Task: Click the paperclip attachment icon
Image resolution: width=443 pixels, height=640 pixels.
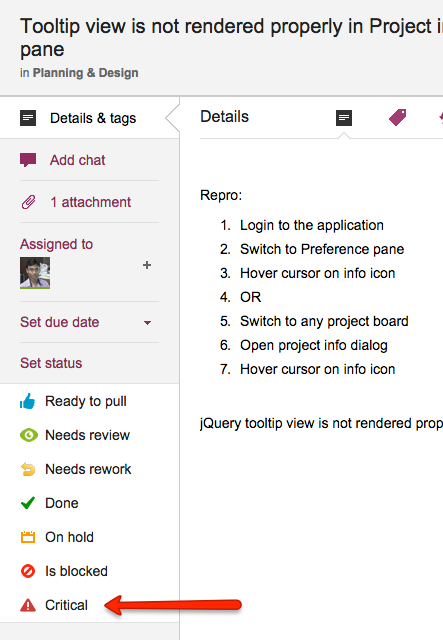Action: [28, 202]
